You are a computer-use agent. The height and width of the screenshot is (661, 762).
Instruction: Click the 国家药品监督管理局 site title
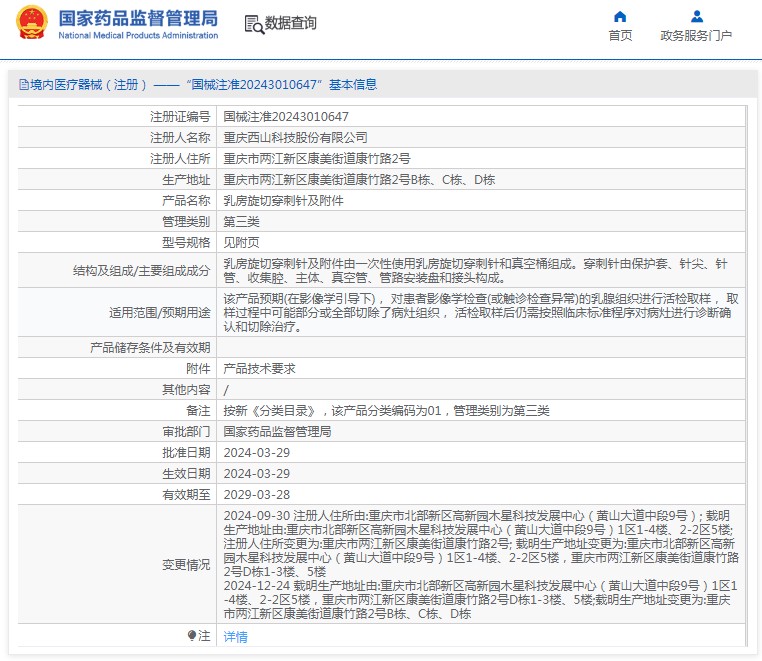[137, 18]
